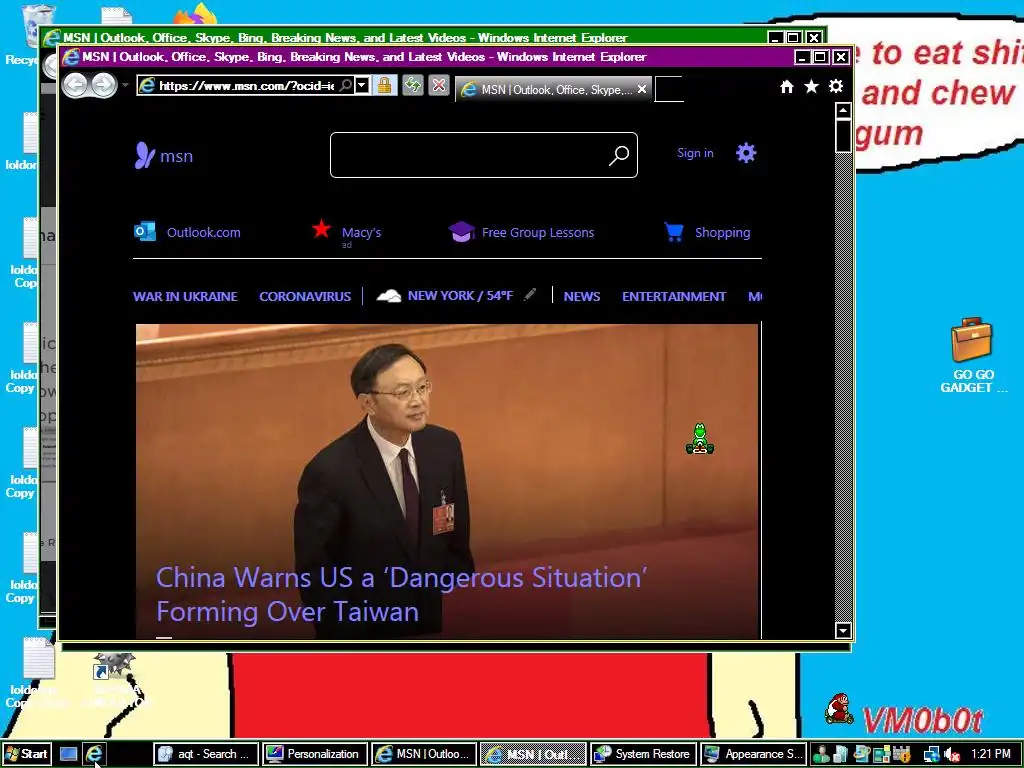Viewport: 1024px width, 768px height.
Task: Click the 1:21 PM clock
Action: coord(990,754)
